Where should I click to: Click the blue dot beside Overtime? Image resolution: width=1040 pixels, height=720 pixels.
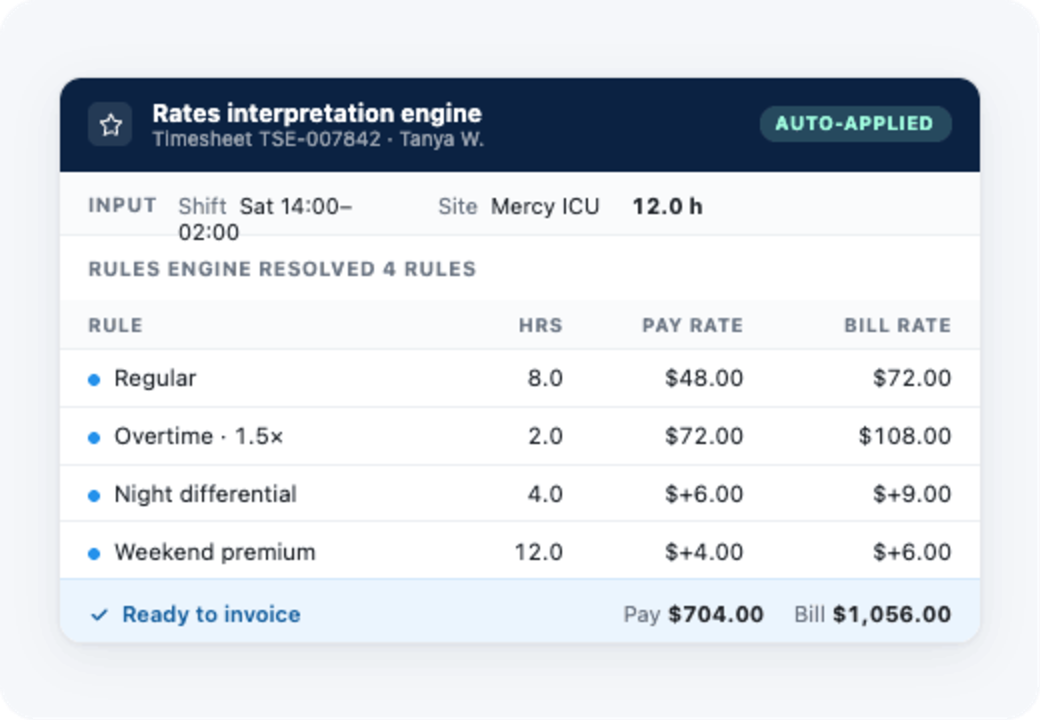94,438
